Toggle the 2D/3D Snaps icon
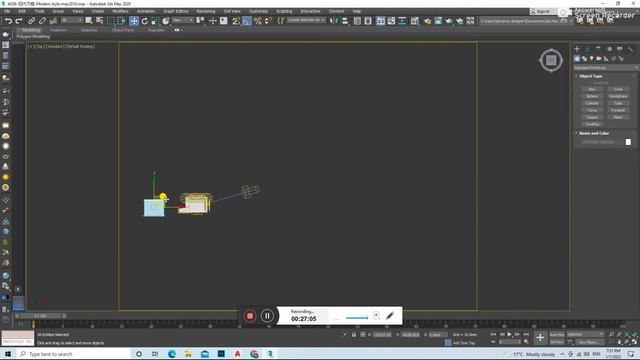Screen dimensions: 640x360 pyautogui.click(x=236, y=21)
